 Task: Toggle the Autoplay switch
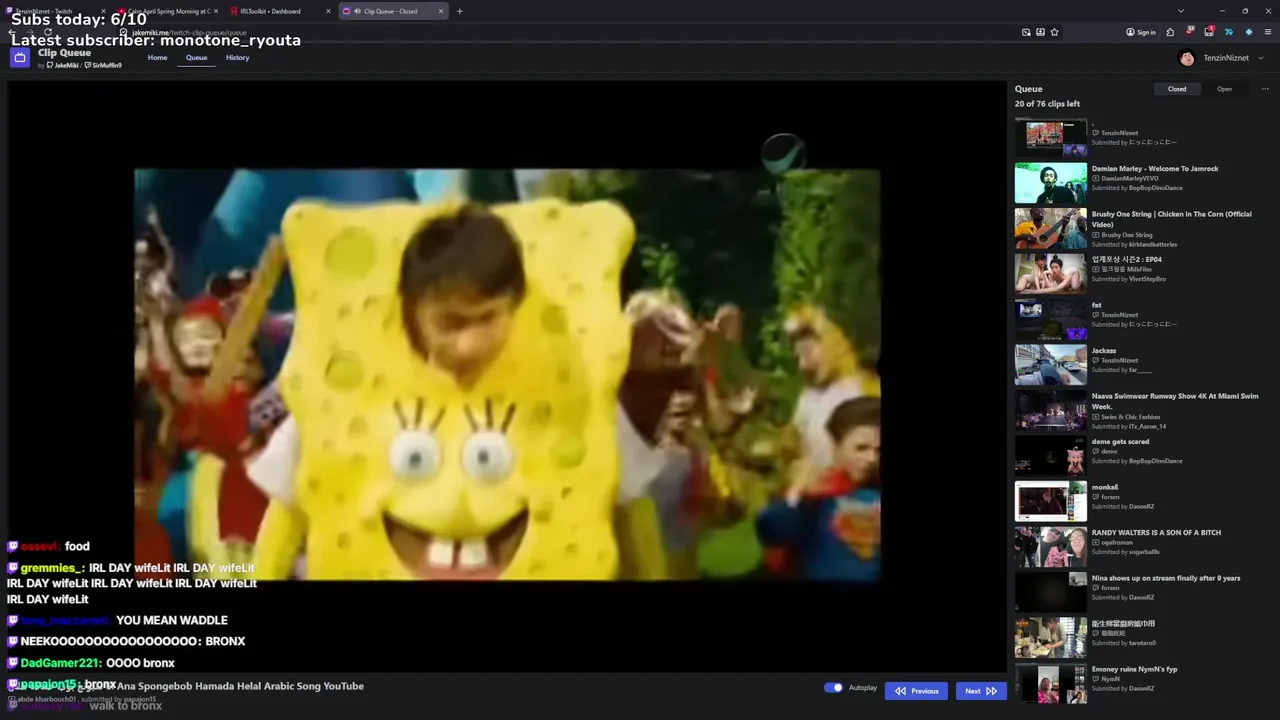point(833,688)
